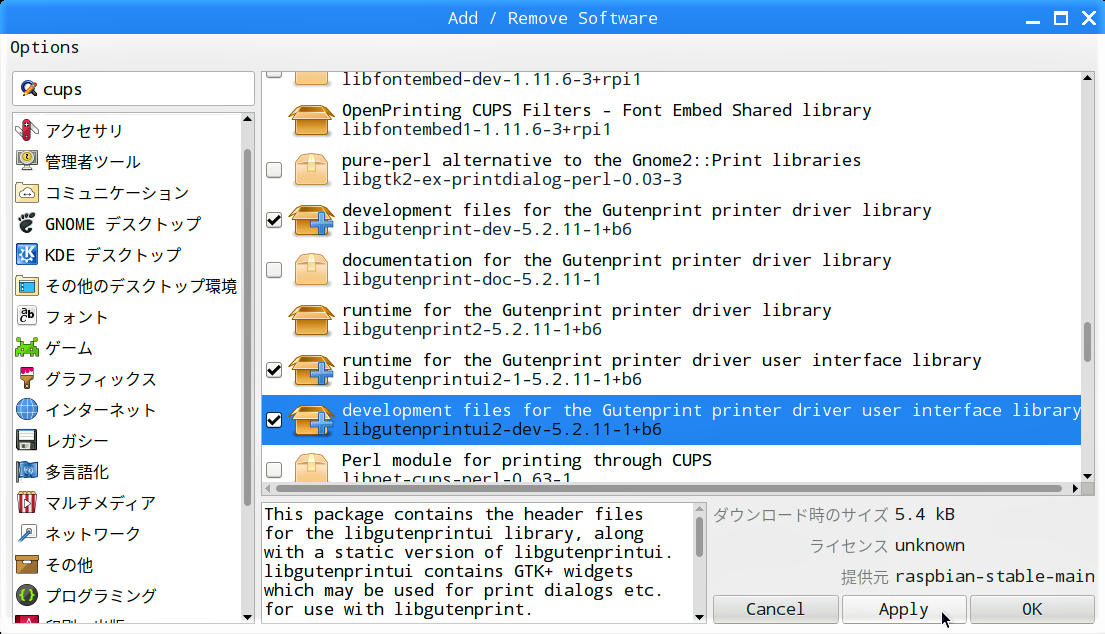Viewport: 1105px width, 634px height.
Task: Check the libgutenprint-doc package checkbox
Action: [274, 270]
